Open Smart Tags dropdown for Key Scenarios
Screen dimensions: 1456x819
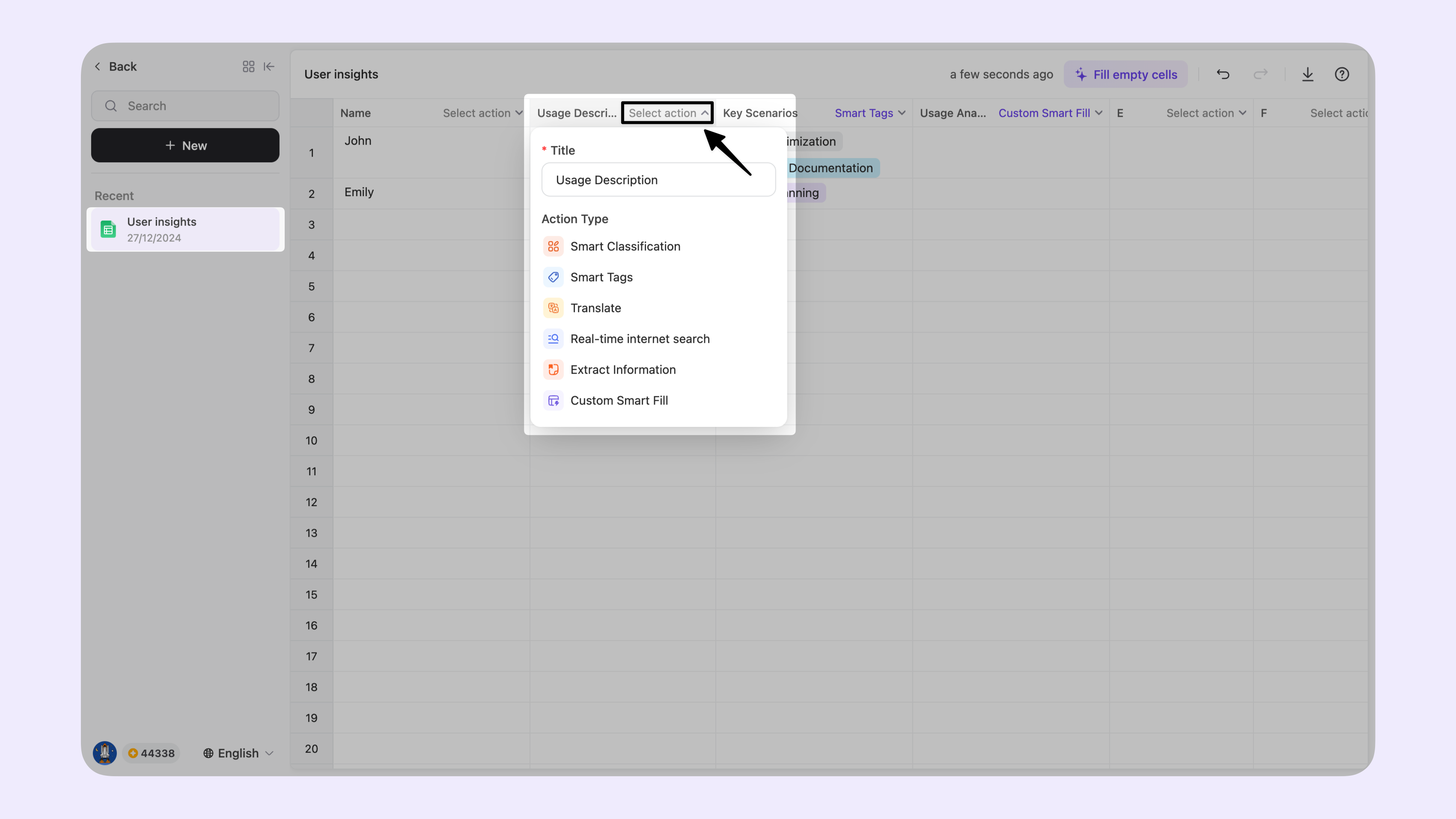pos(869,113)
